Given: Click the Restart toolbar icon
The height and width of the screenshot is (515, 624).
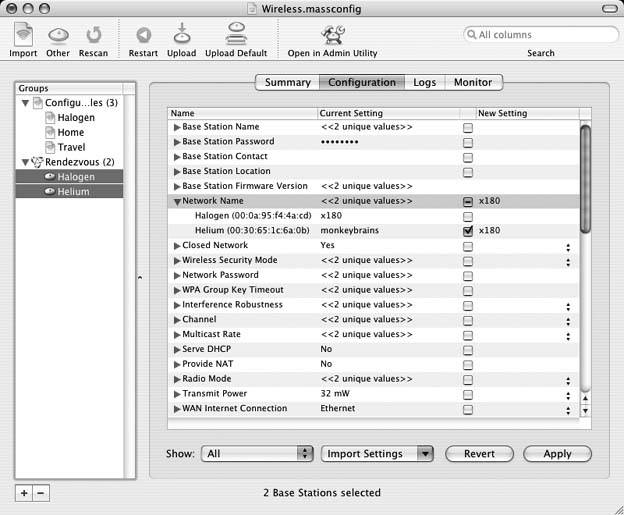Looking at the screenshot, I should coord(143,35).
